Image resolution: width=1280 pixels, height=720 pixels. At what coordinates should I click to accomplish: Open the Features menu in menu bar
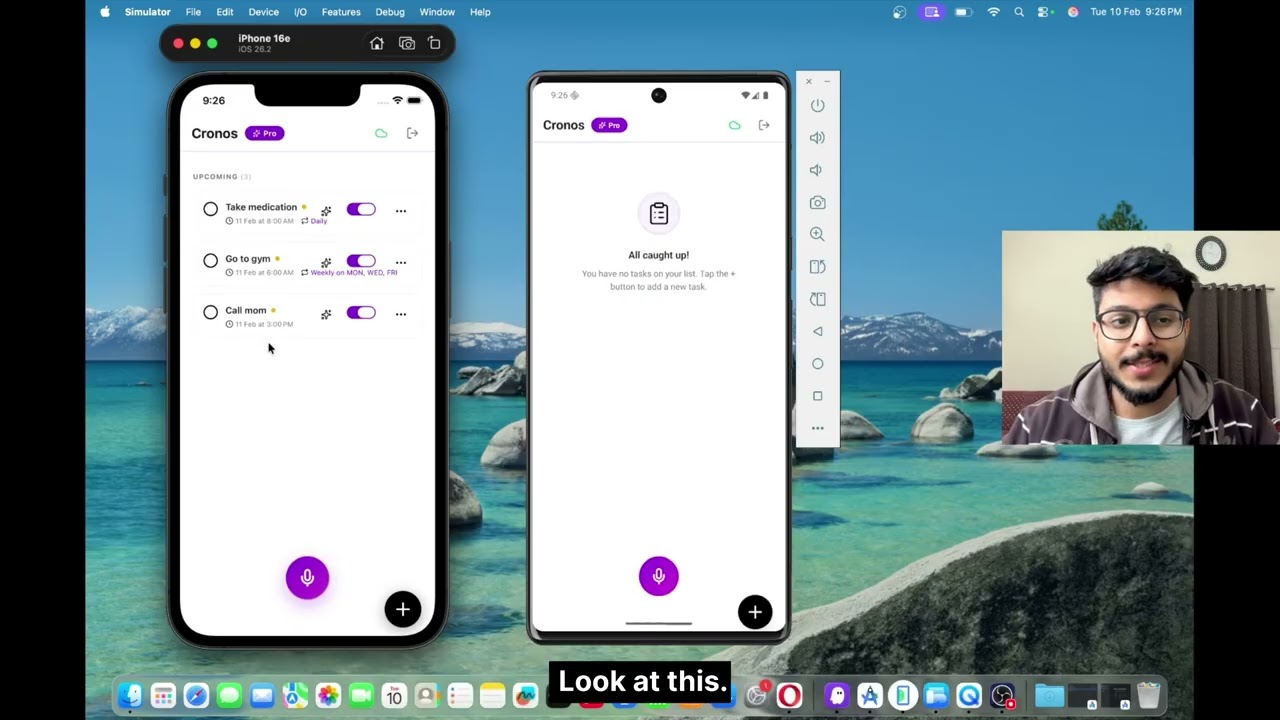click(x=340, y=12)
